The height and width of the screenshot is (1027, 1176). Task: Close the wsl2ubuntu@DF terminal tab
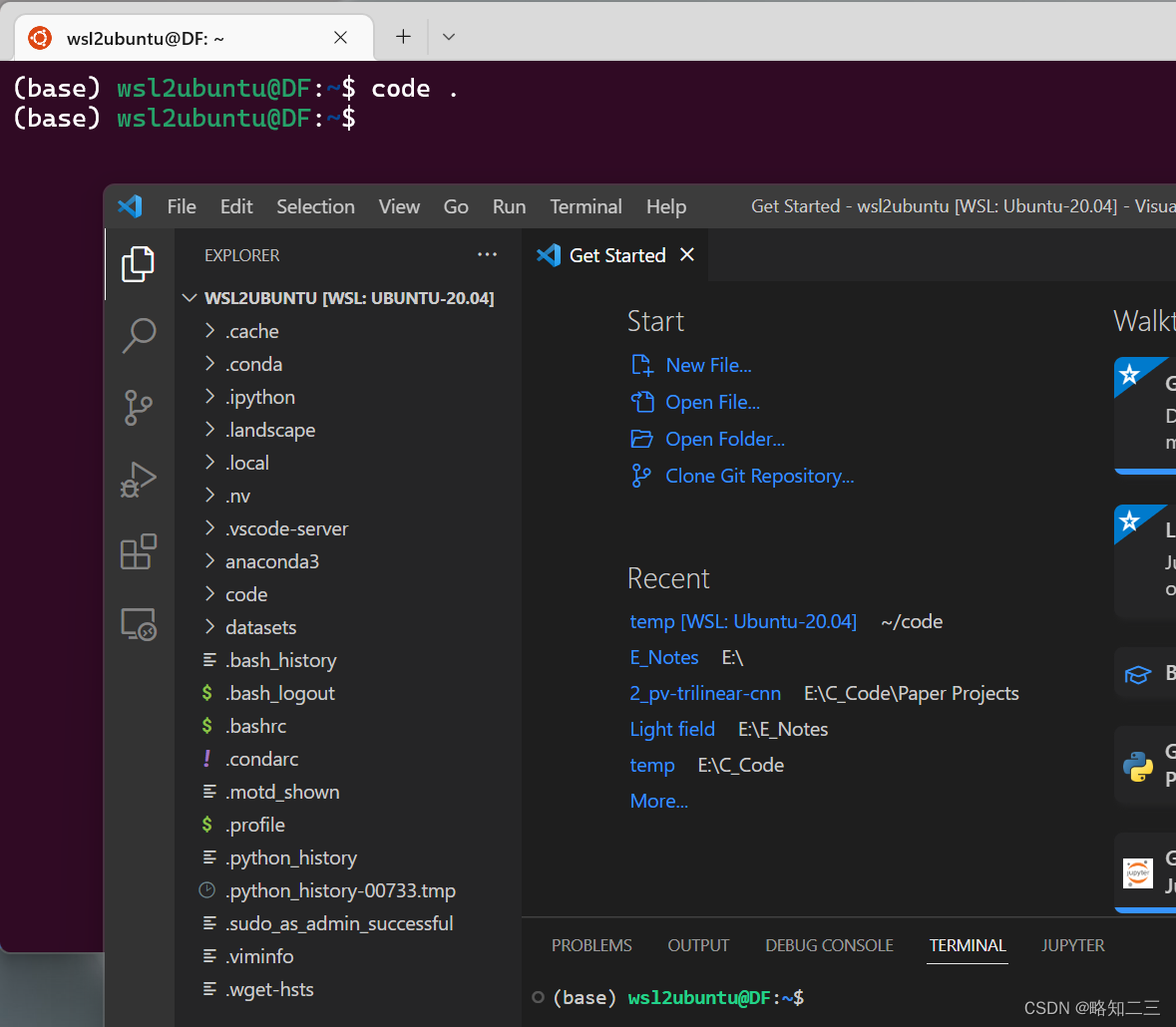coord(340,38)
